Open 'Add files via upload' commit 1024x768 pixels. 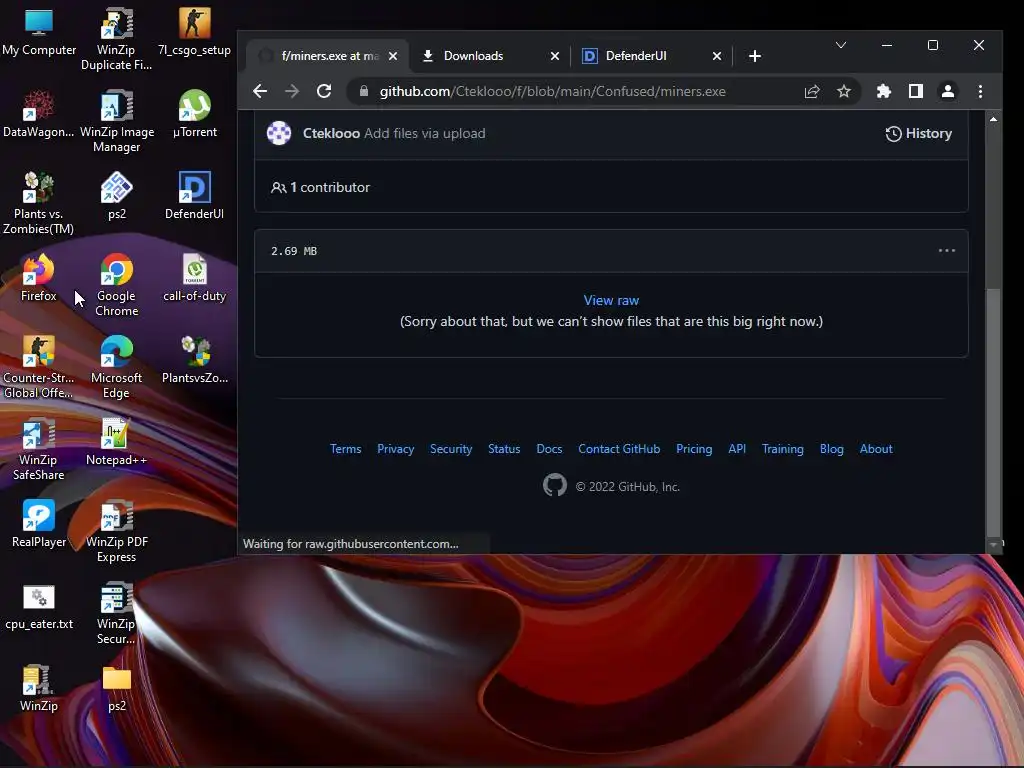[424, 133]
